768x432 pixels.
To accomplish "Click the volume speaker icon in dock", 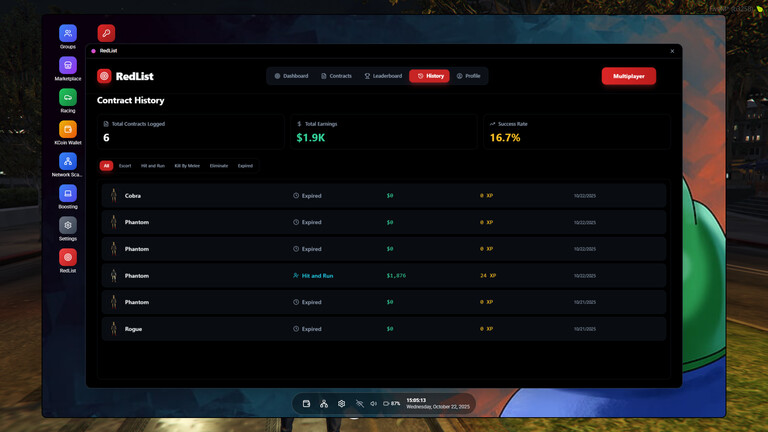I will coord(373,404).
